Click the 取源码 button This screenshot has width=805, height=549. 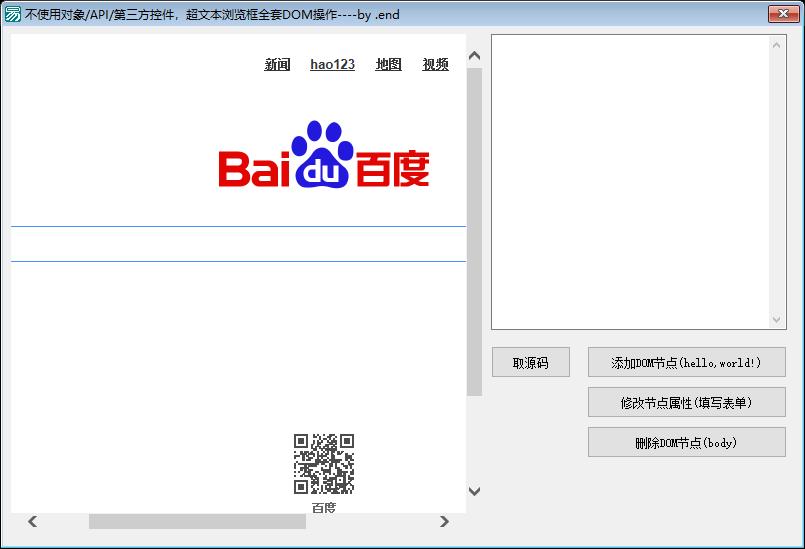[531, 362]
